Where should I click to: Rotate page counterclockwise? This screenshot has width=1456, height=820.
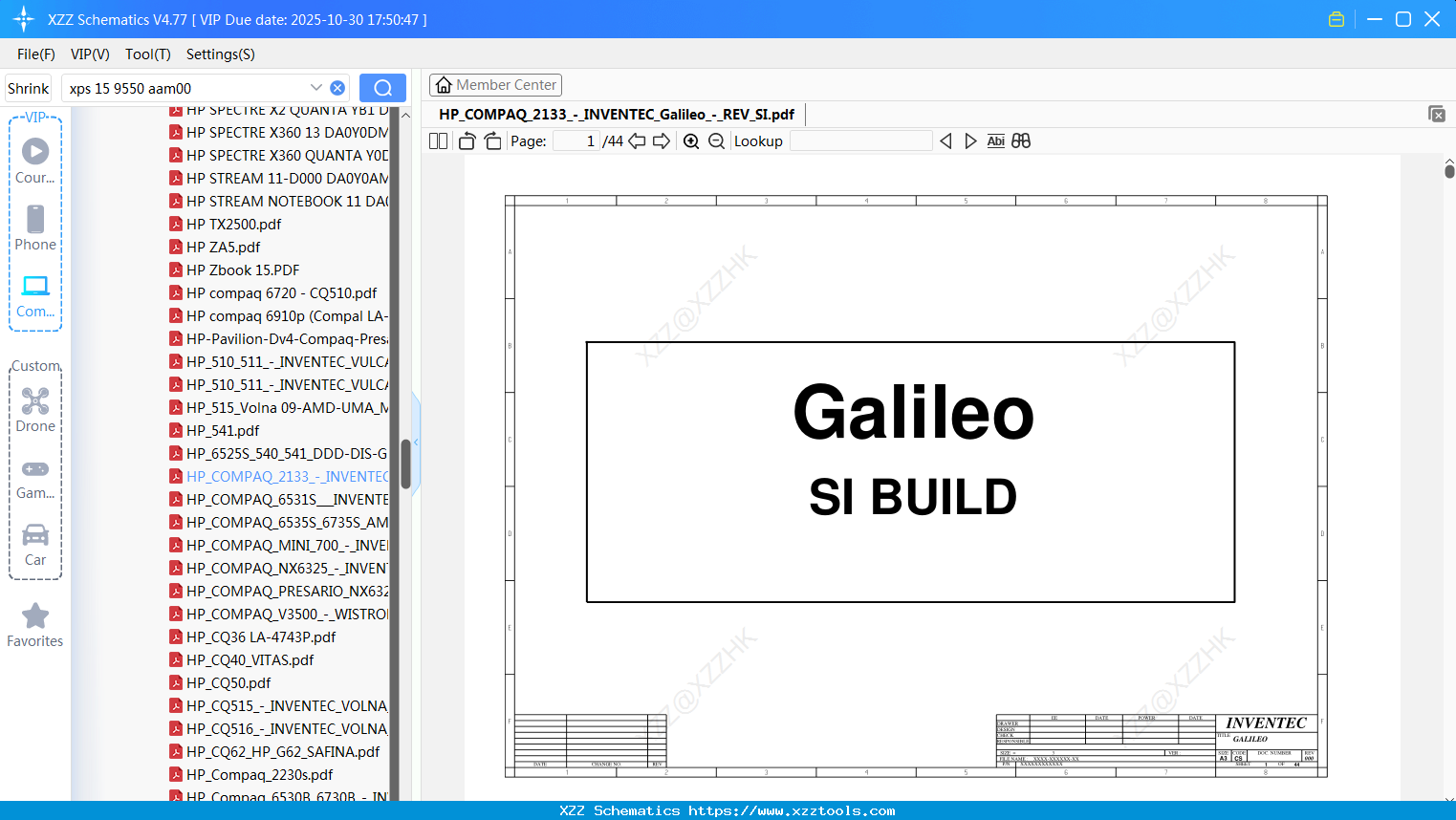pyautogui.click(x=467, y=141)
